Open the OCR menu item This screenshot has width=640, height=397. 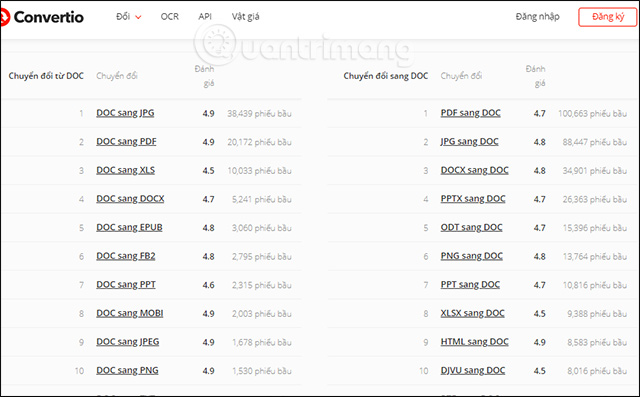pyautogui.click(x=169, y=17)
